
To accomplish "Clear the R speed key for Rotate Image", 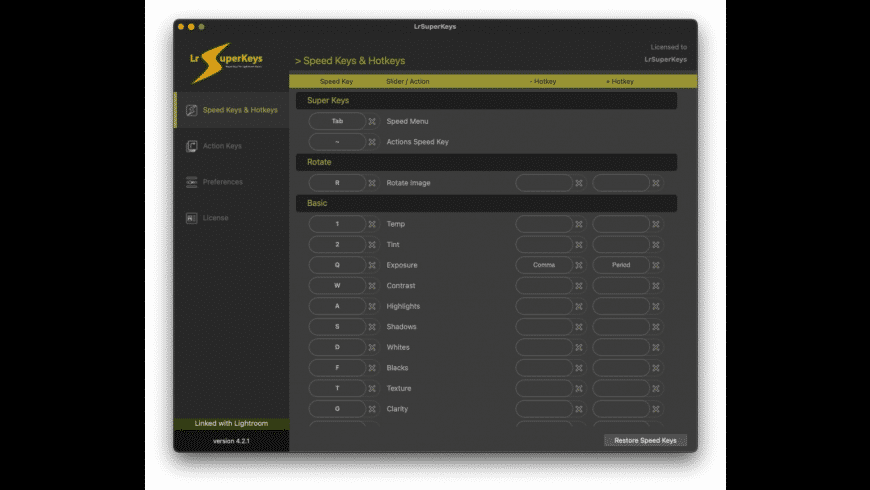I will pos(372,183).
